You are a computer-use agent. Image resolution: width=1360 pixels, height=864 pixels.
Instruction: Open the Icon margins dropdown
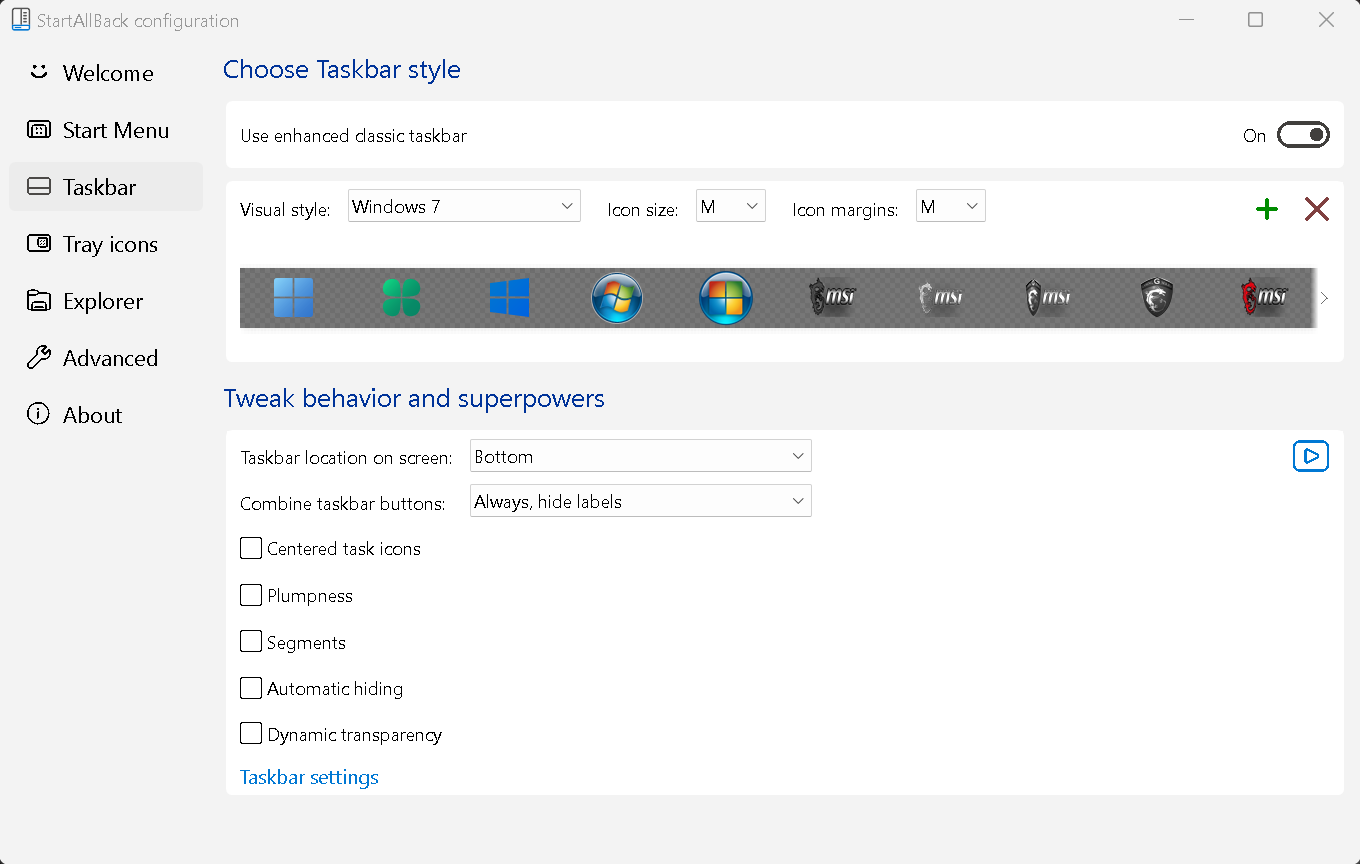coord(951,206)
